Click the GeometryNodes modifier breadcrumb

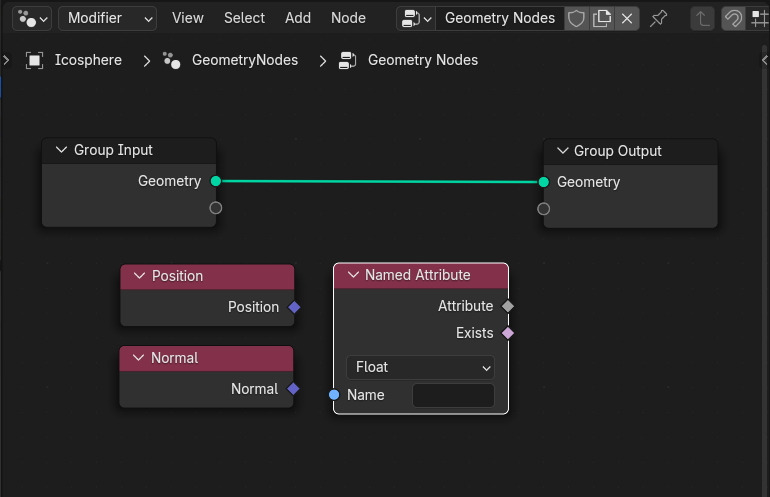pos(245,60)
